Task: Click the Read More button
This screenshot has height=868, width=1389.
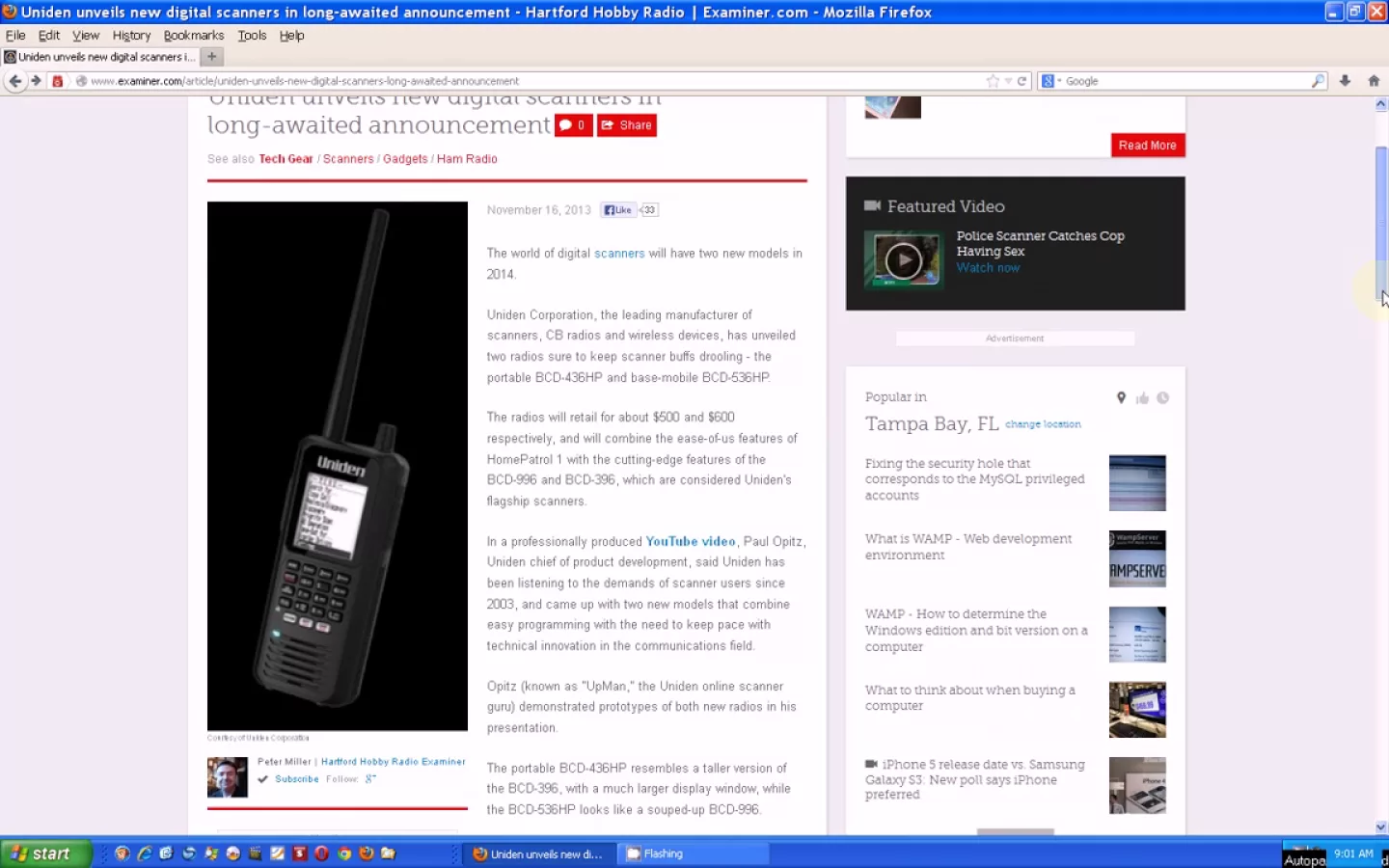Action: click(x=1148, y=146)
